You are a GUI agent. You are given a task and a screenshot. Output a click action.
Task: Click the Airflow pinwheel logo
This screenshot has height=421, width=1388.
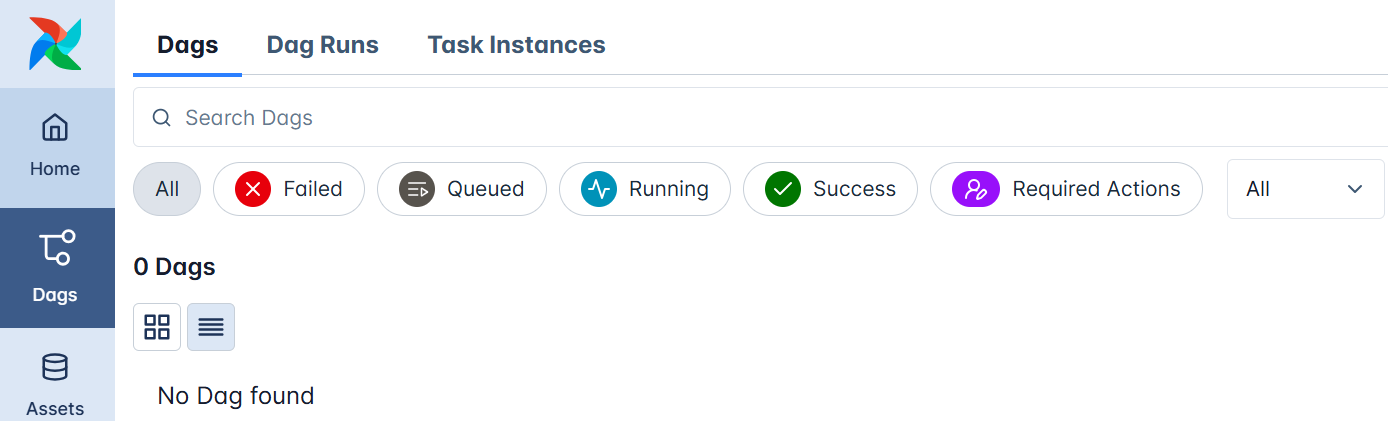[55, 43]
